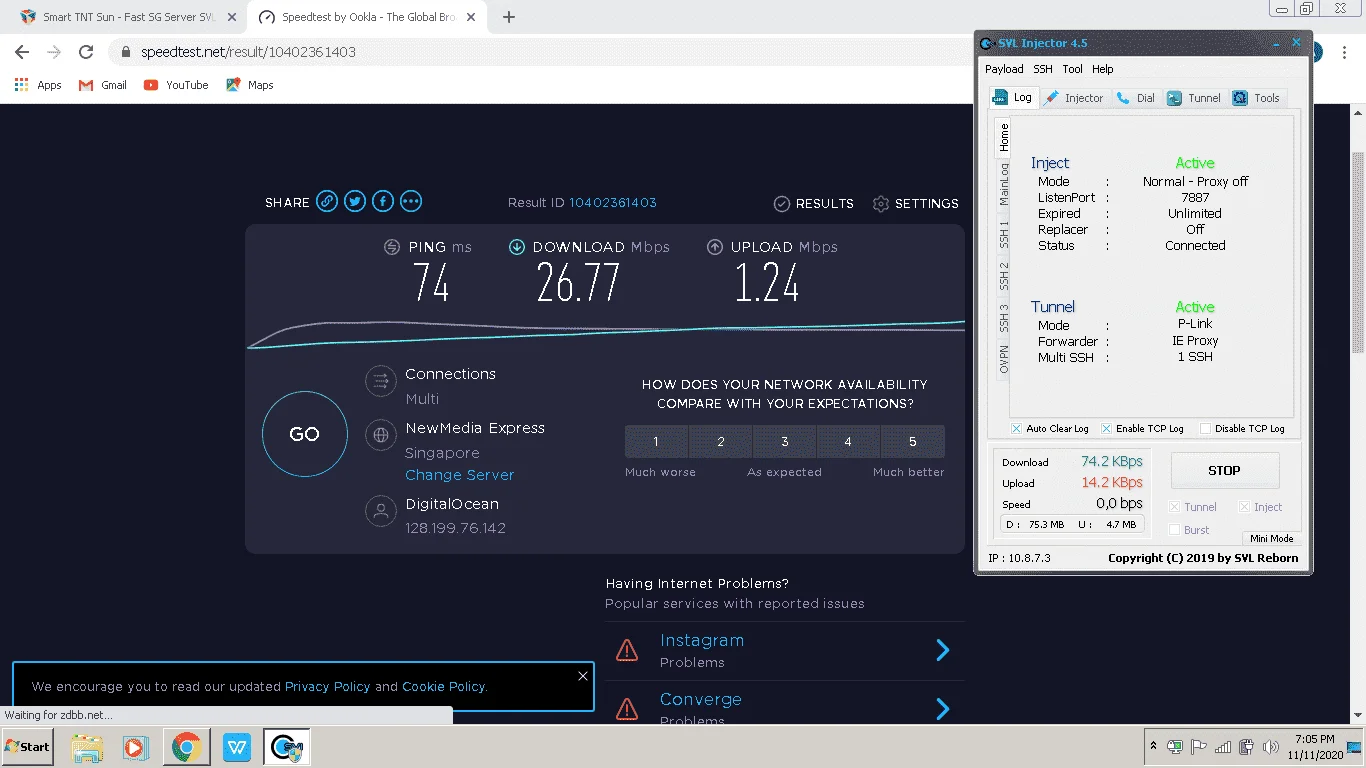
Task: Click the padlock icon in the address bar
Action: pos(125,52)
